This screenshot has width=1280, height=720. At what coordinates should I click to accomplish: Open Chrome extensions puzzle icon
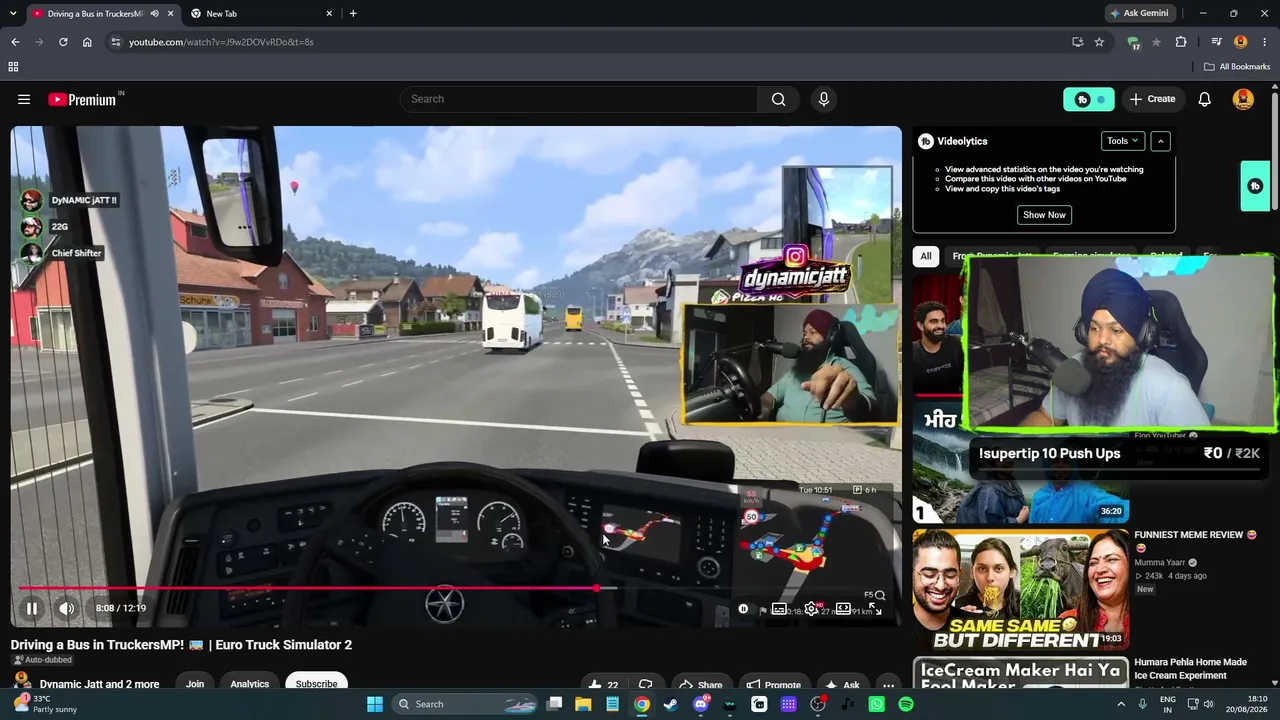[x=1181, y=42]
